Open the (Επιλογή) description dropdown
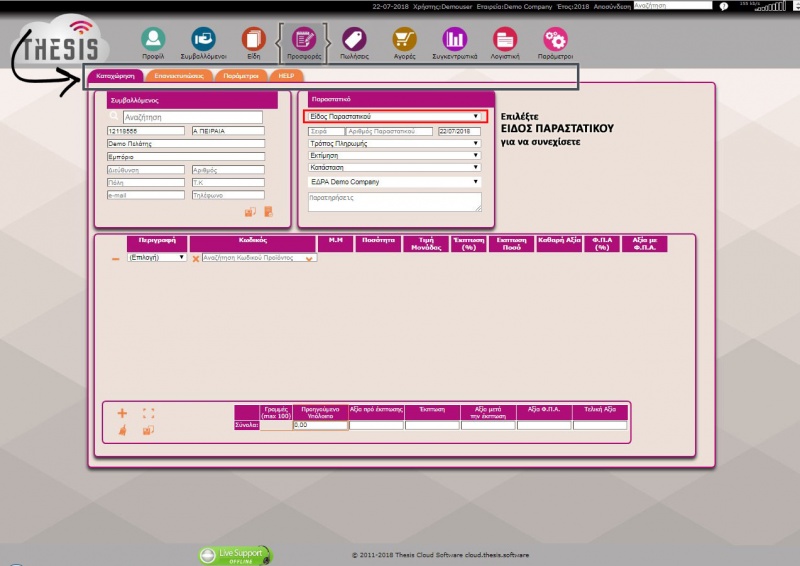Screen dimensions: 800x566 [x=155, y=257]
